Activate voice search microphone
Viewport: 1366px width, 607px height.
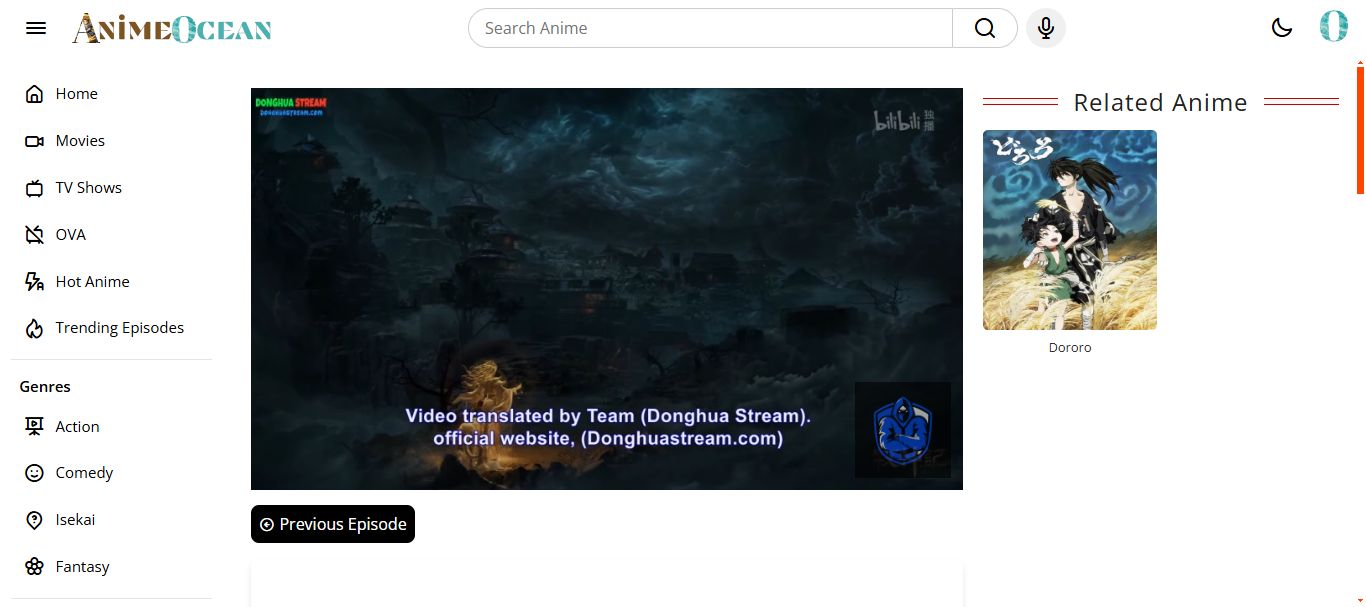1046,28
